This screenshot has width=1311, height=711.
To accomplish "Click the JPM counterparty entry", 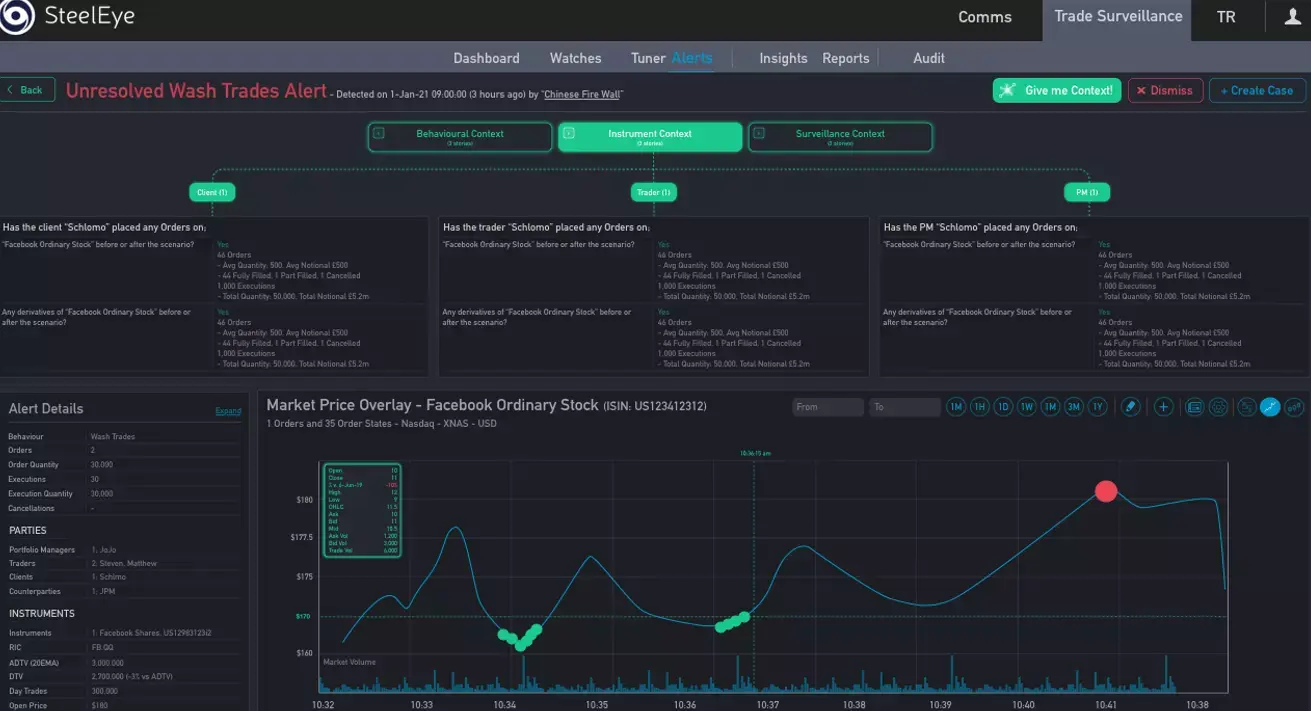I will click(x=102, y=591).
